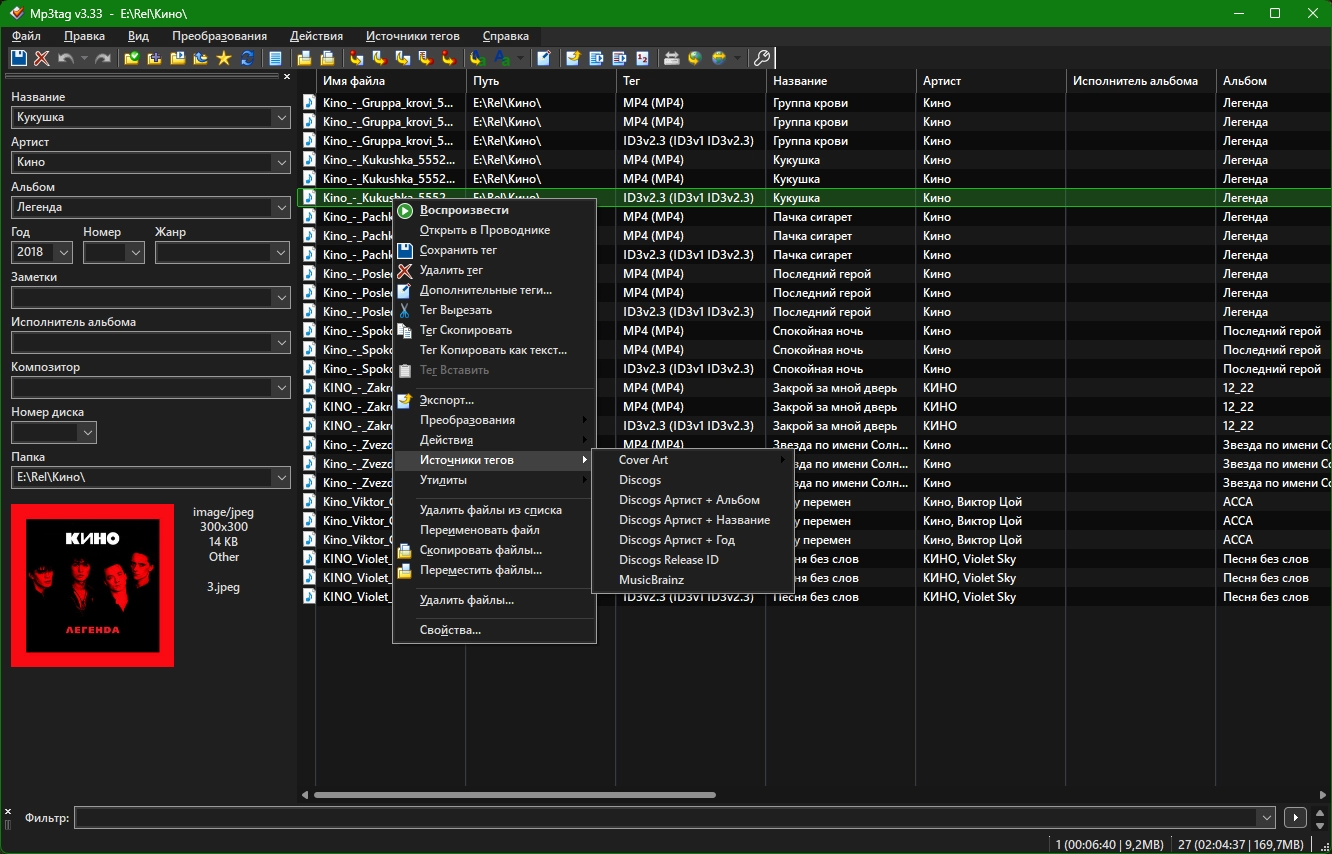Click the blue Refresh arrows toolbar icon
This screenshot has width=1332, height=854.
(x=246, y=58)
